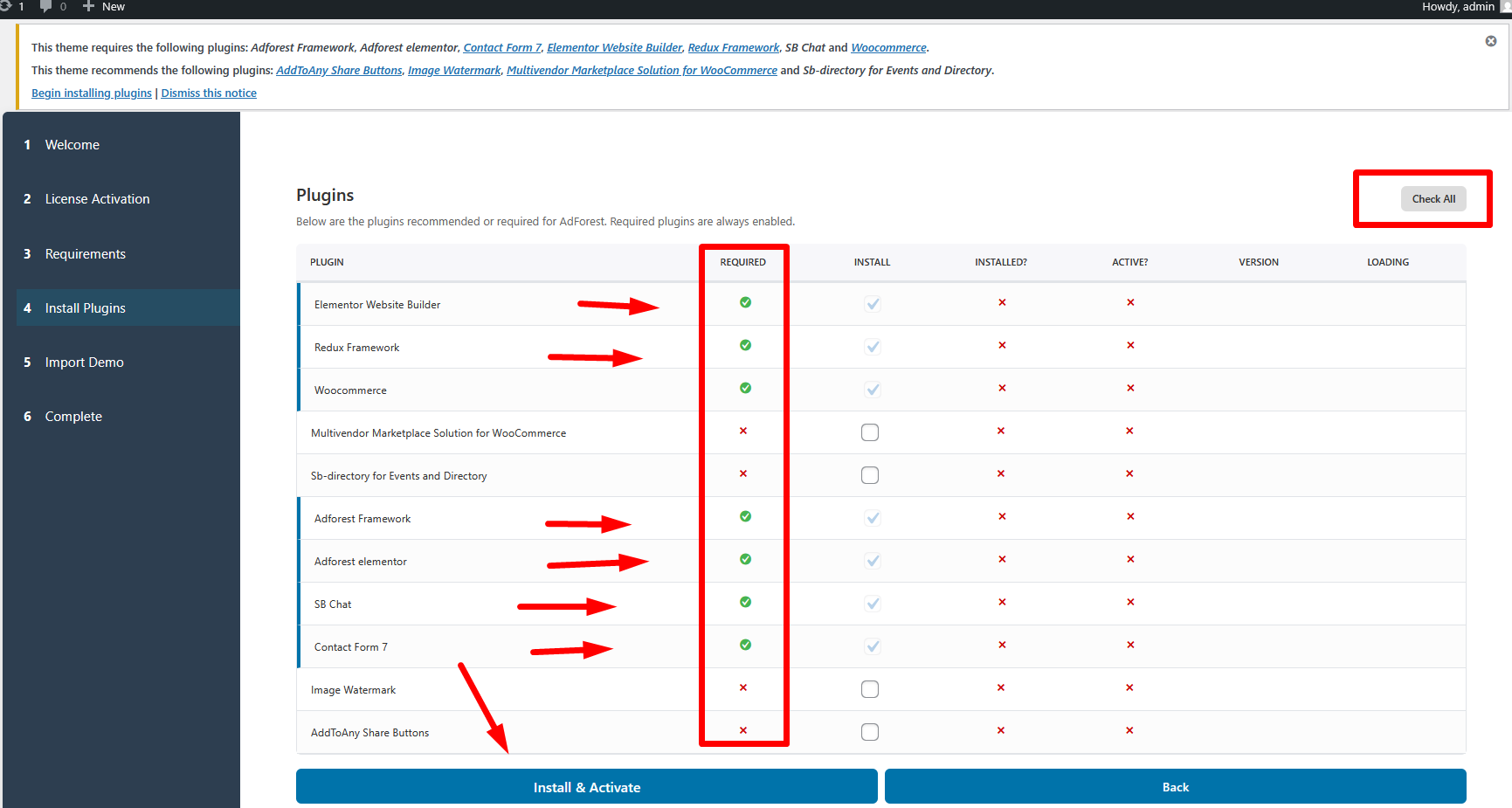
Task: Click Begin installing plugins link
Action: [92, 93]
